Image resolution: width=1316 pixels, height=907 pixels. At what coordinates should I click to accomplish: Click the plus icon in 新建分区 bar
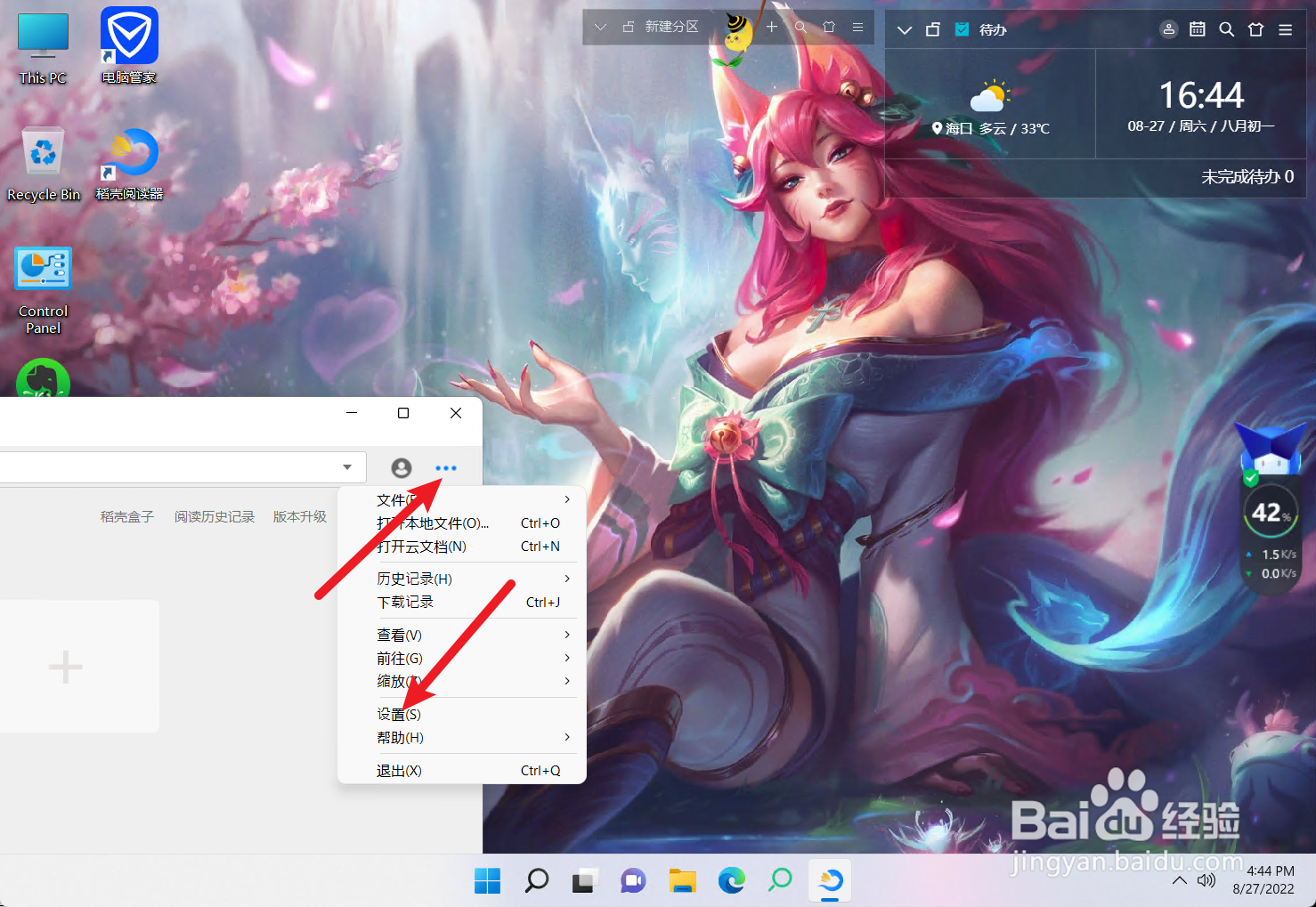772,28
